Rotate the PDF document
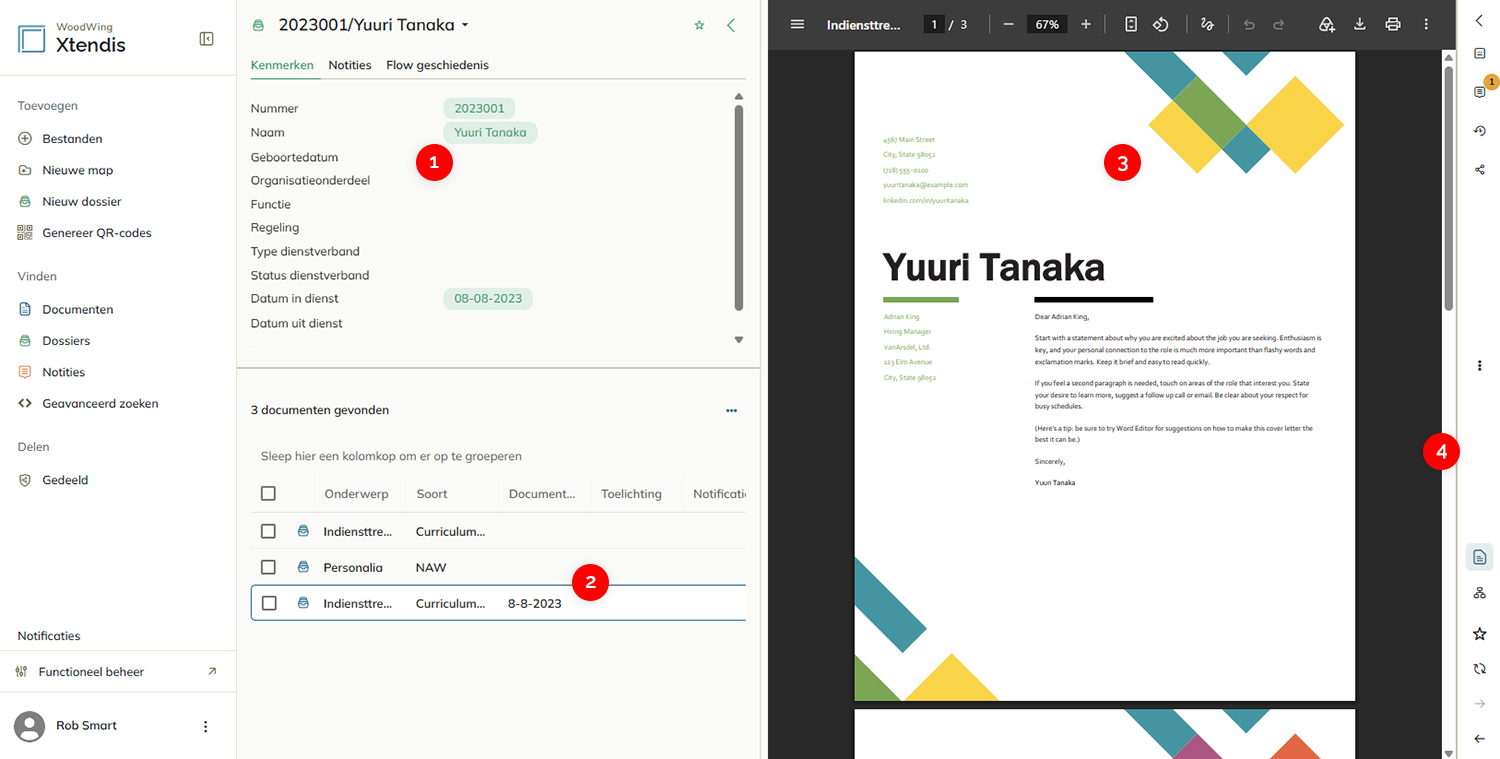 [x=1161, y=24]
